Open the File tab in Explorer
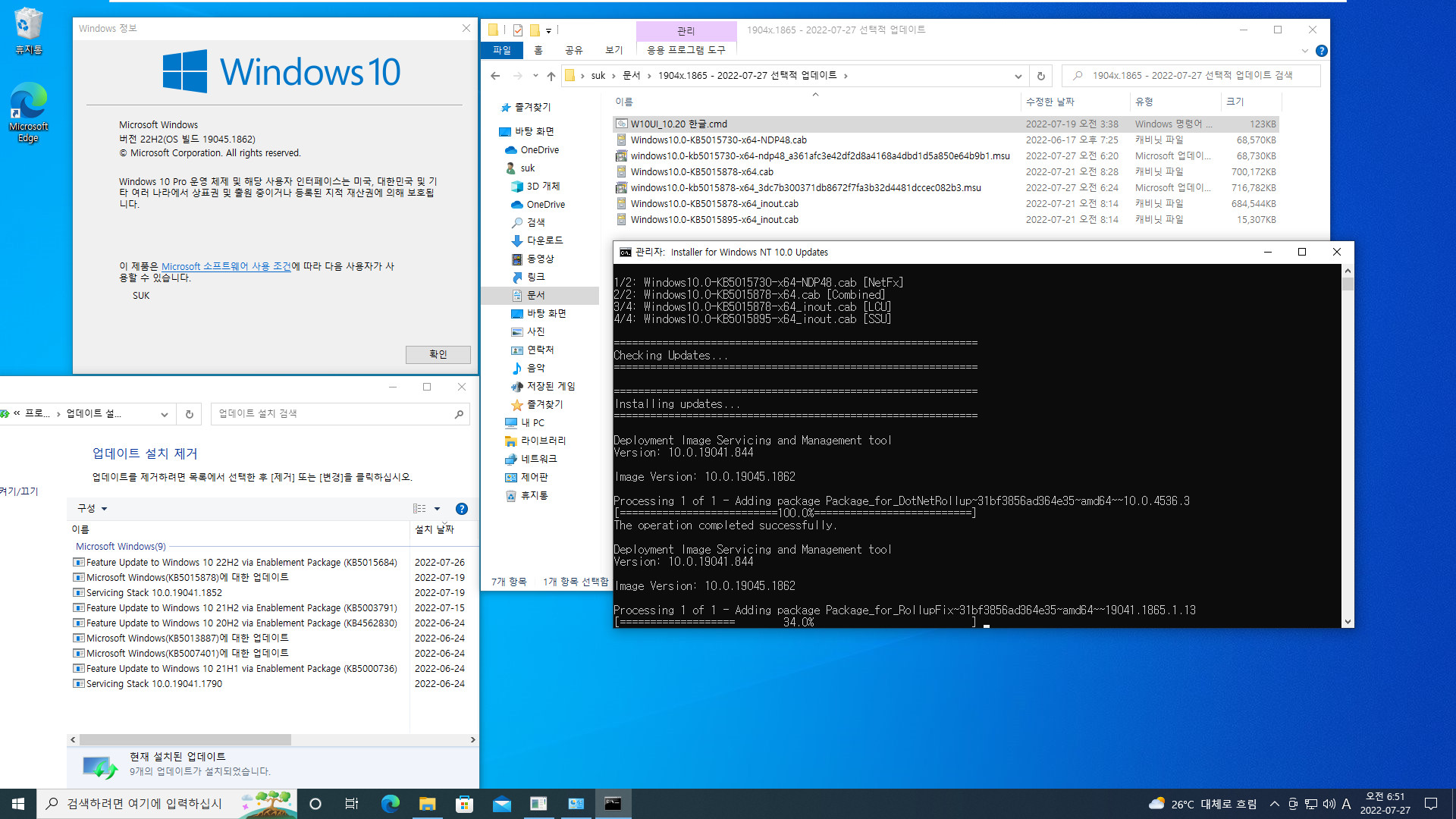Viewport: 1456px width, 819px height. tap(502, 50)
